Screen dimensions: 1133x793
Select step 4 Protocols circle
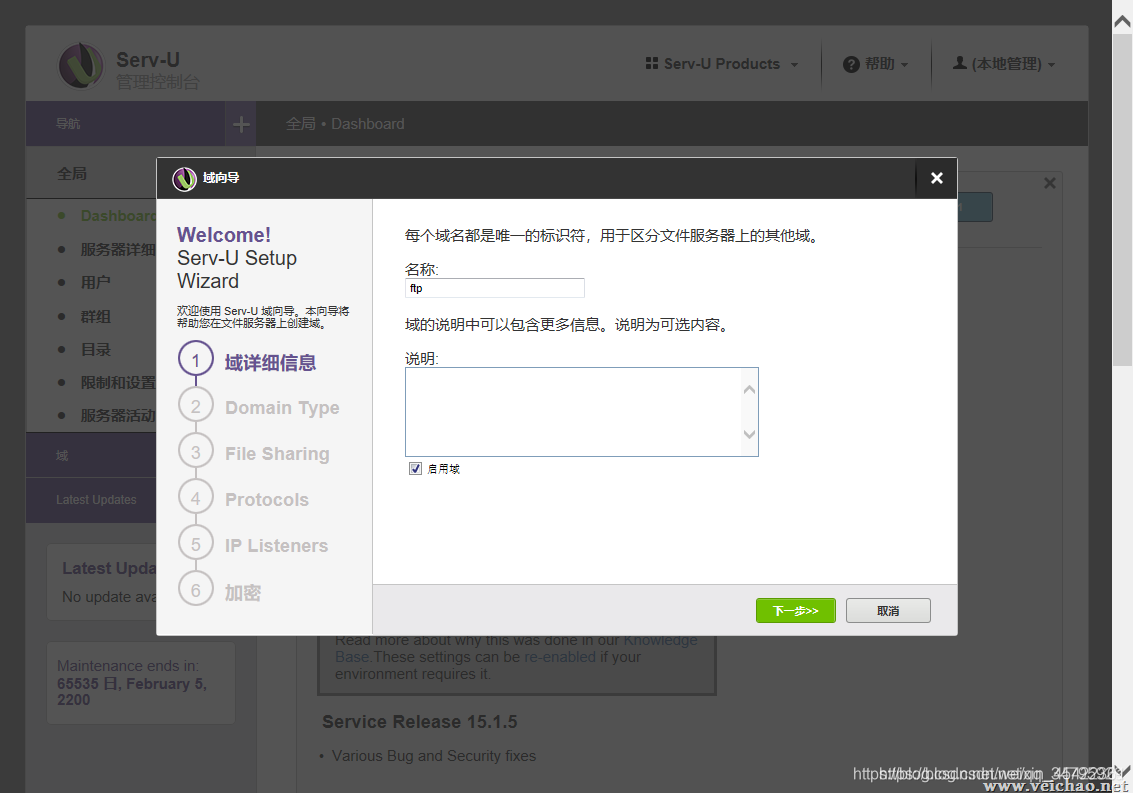(x=196, y=498)
